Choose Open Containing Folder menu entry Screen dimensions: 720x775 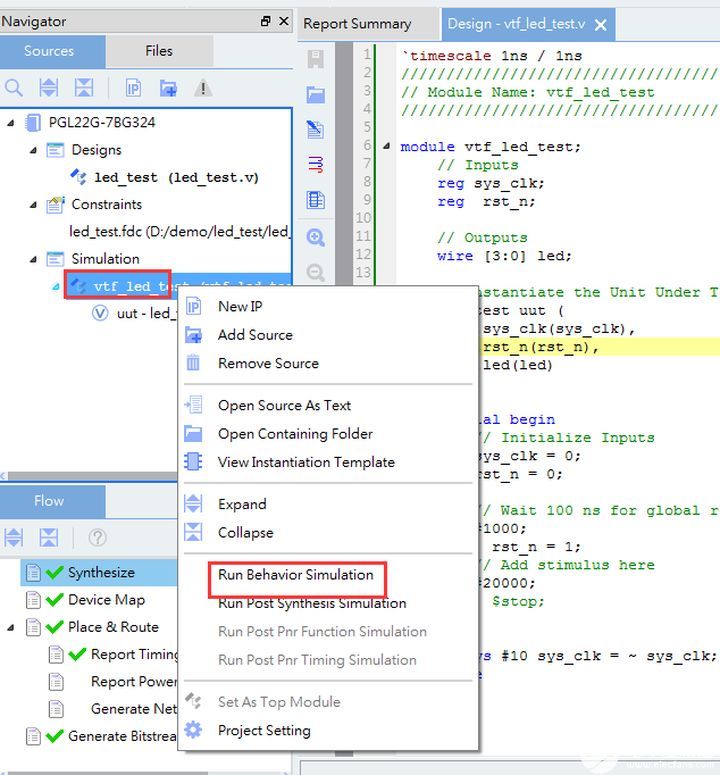(x=295, y=434)
